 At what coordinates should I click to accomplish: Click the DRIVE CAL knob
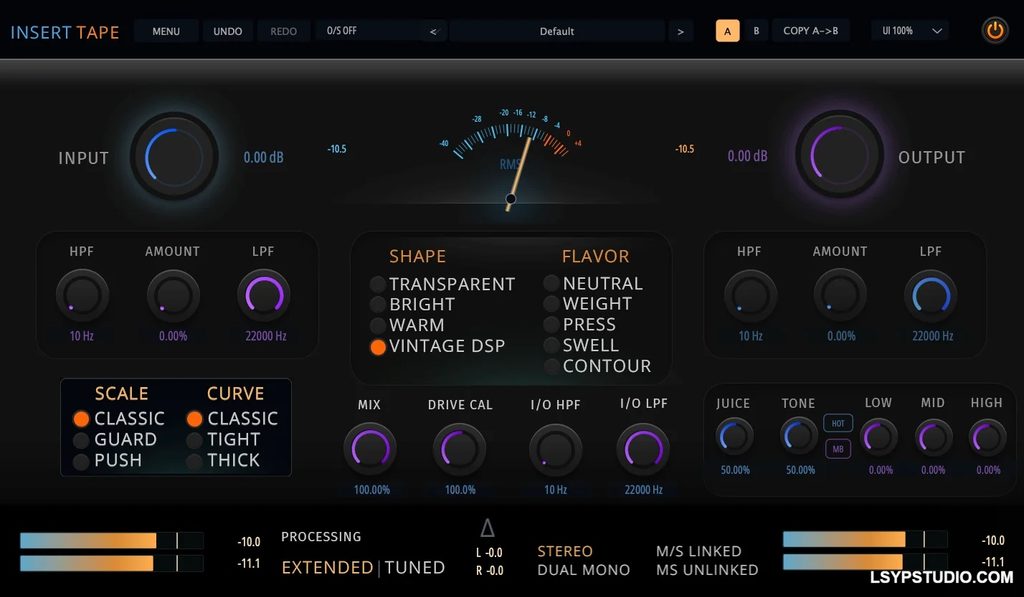(x=459, y=449)
